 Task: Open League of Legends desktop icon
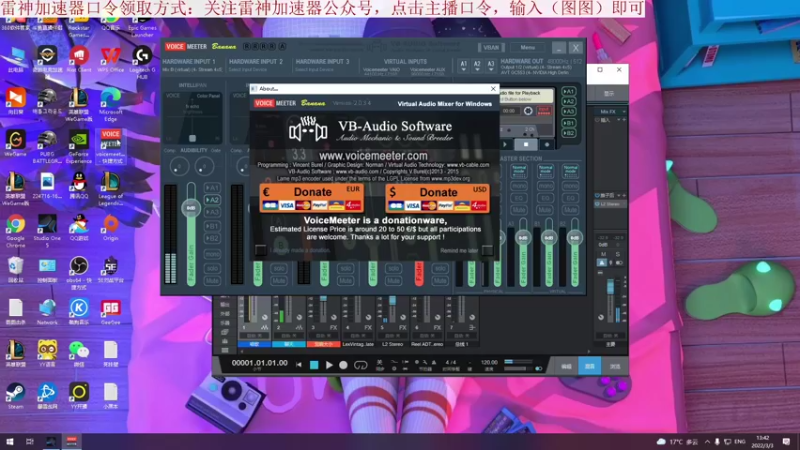(x=110, y=189)
